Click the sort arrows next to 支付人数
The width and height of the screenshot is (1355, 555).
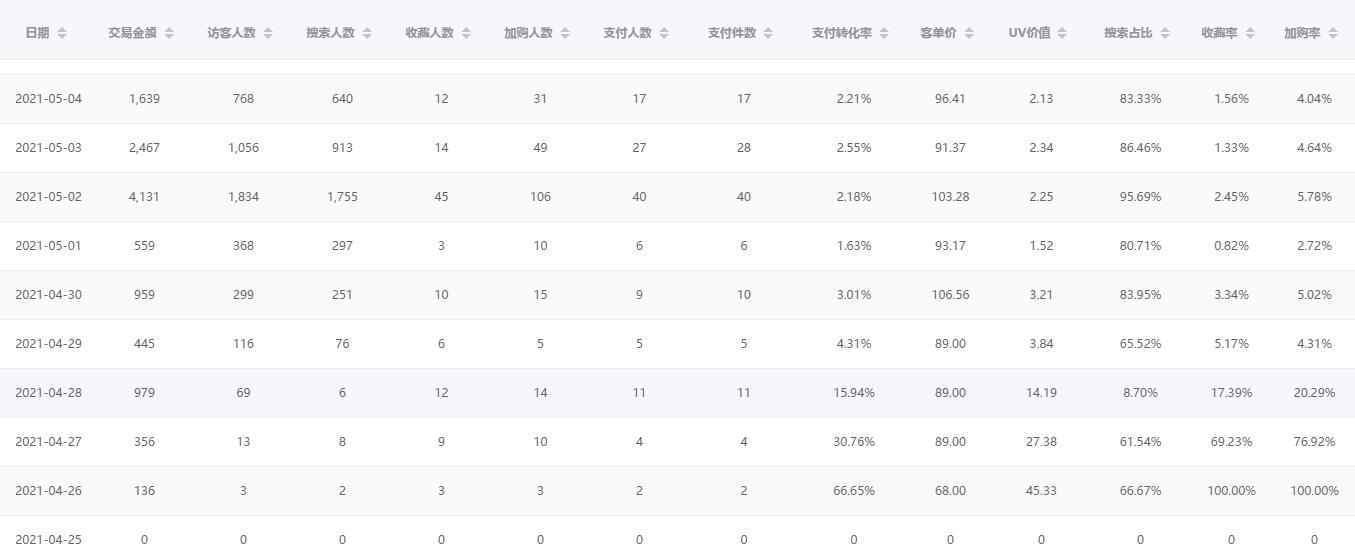pos(664,33)
